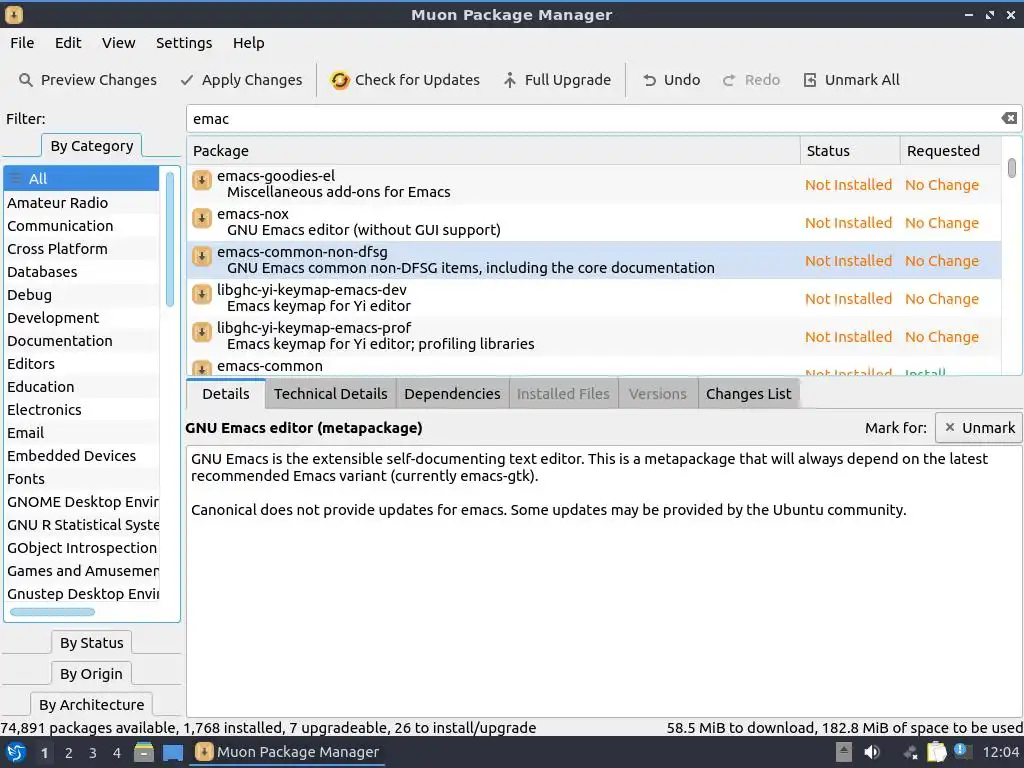Expand the By Status filter section

pos(91,643)
